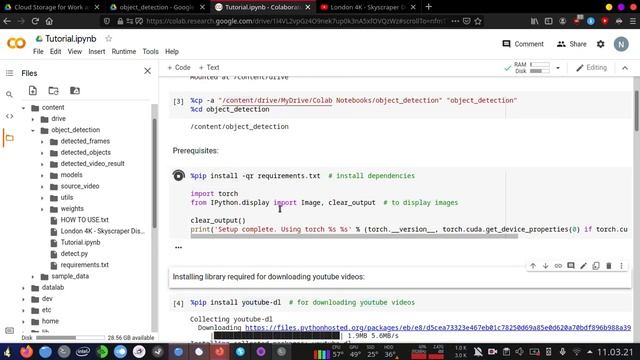Open the View menu
Viewport: 640px width, 360px height.
[75, 51]
